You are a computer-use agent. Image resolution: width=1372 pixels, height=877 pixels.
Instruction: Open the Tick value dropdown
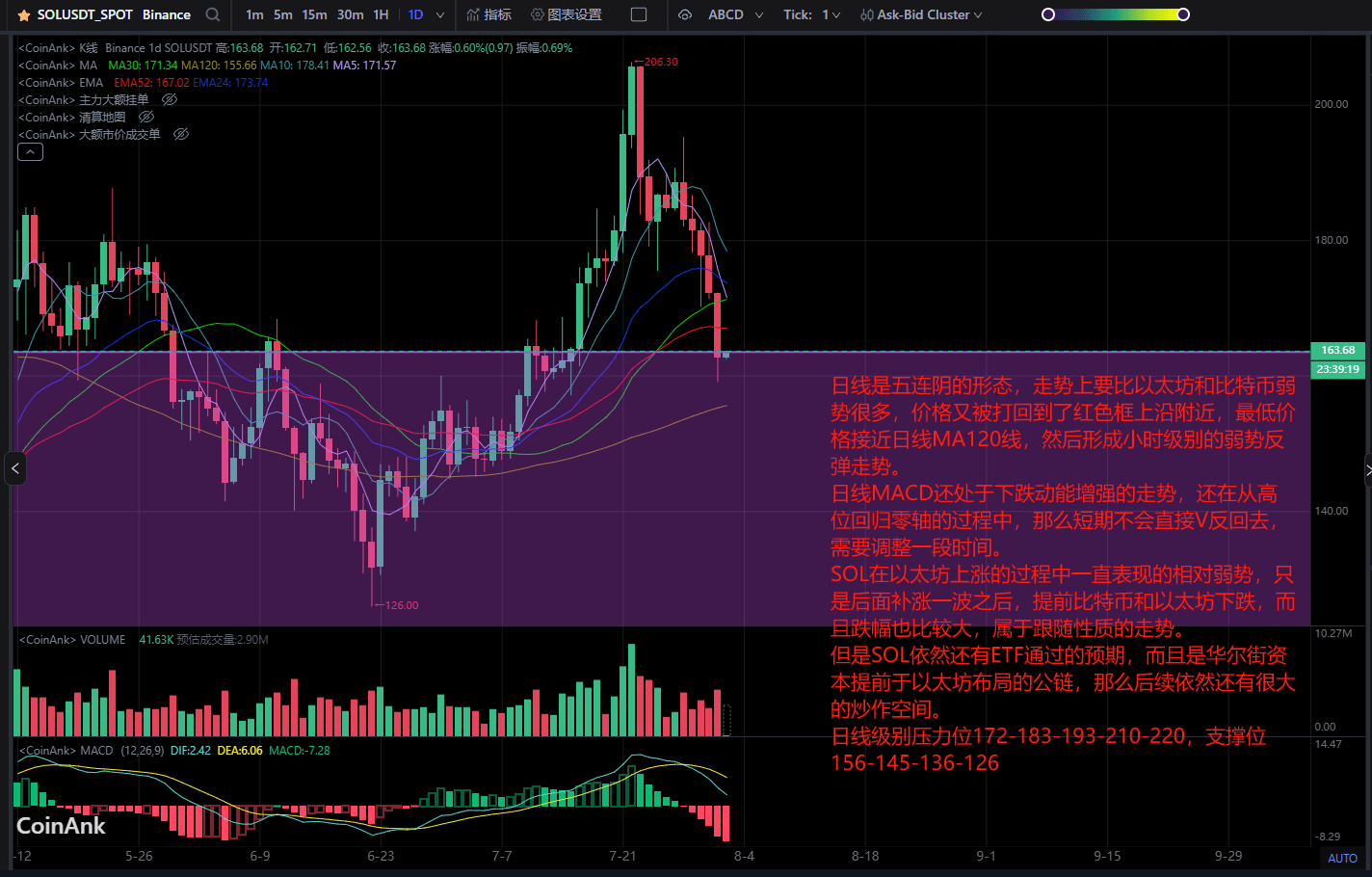831,15
